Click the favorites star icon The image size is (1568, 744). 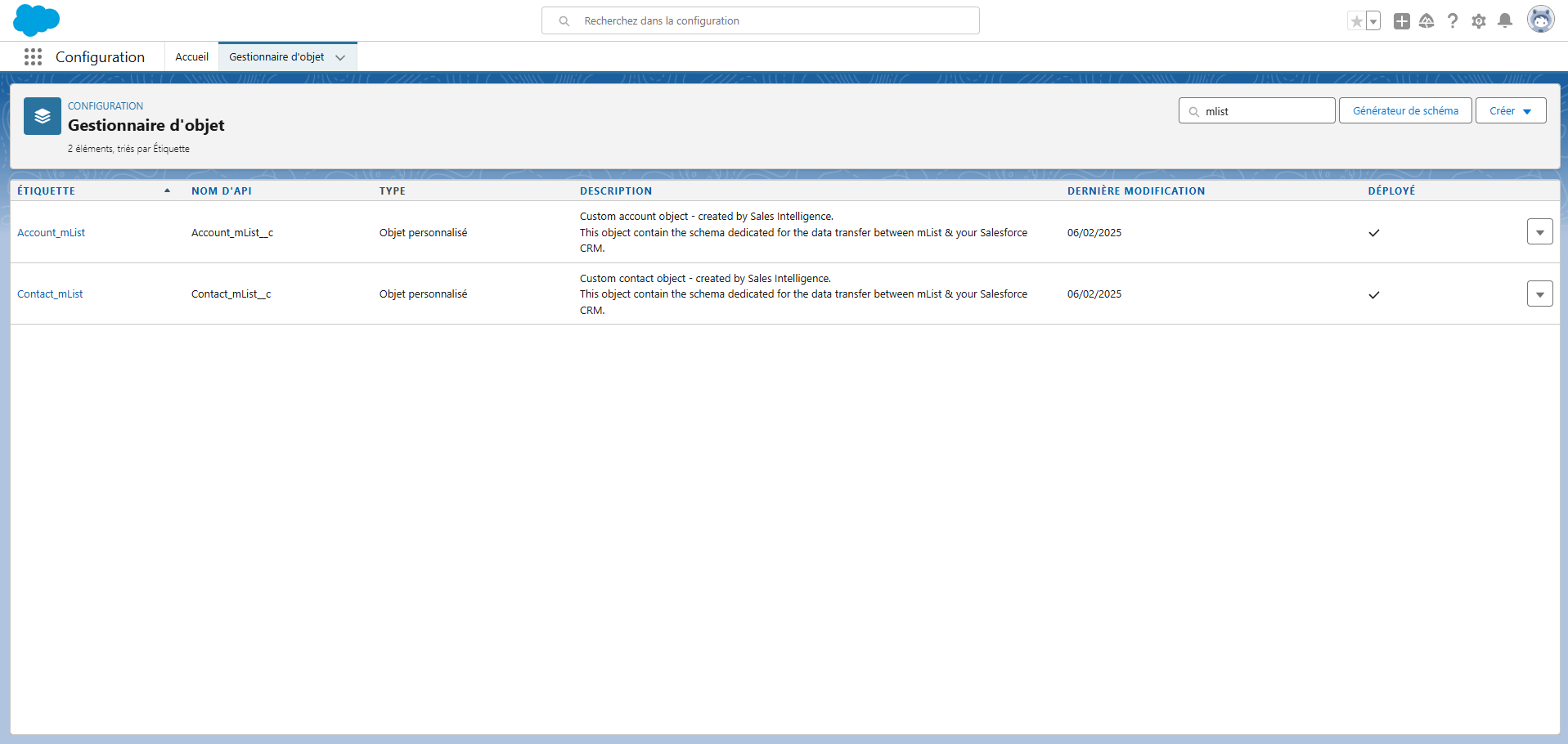coord(1356,21)
